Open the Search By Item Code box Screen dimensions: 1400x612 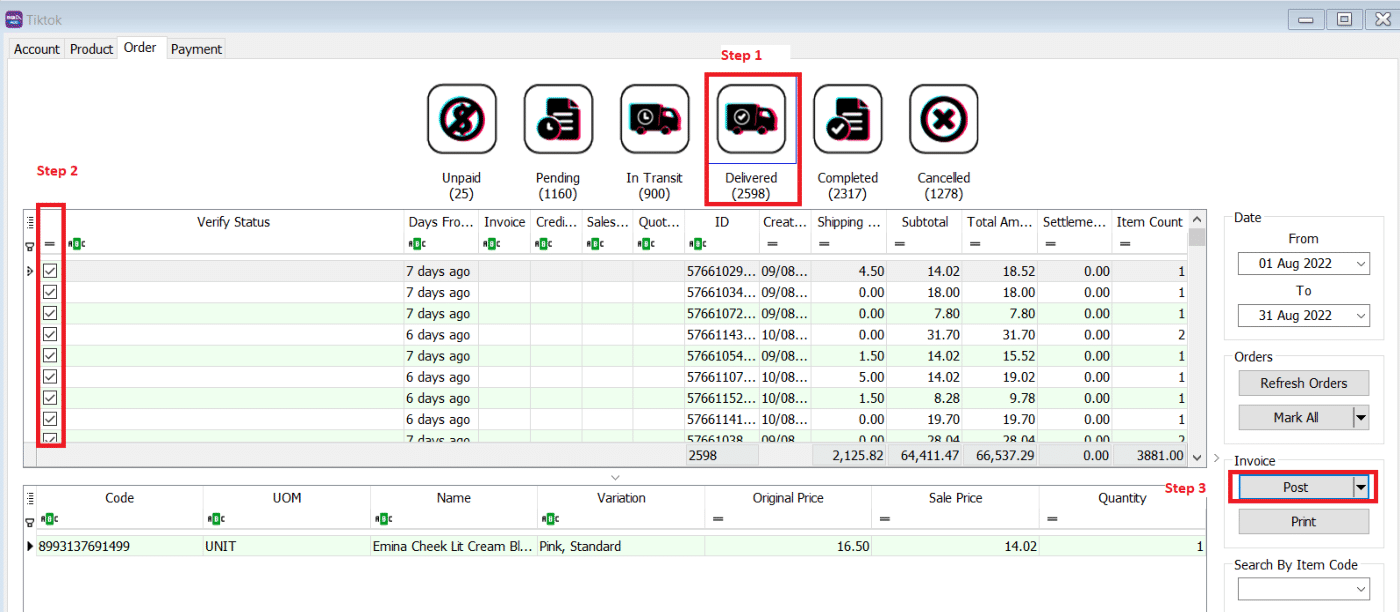(x=1303, y=590)
